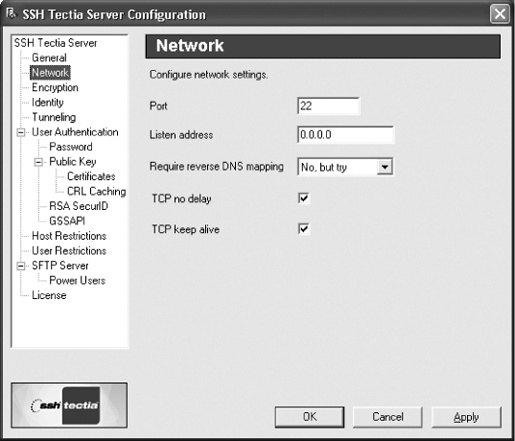Viewport: 515px width, 441px height.
Task: Click the TCP no delay label
Action: [x=182, y=199]
